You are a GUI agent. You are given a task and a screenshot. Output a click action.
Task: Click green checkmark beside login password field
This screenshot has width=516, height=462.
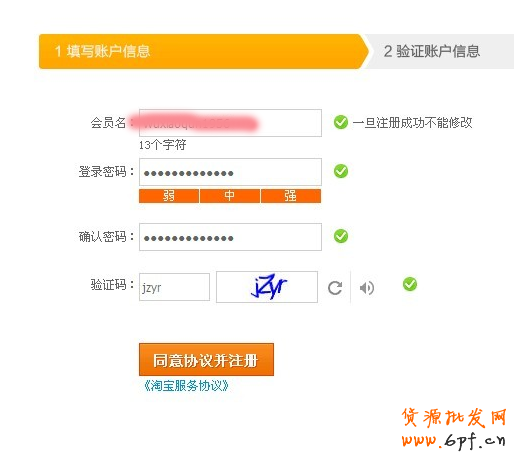pyautogui.click(x=341, y=171)
